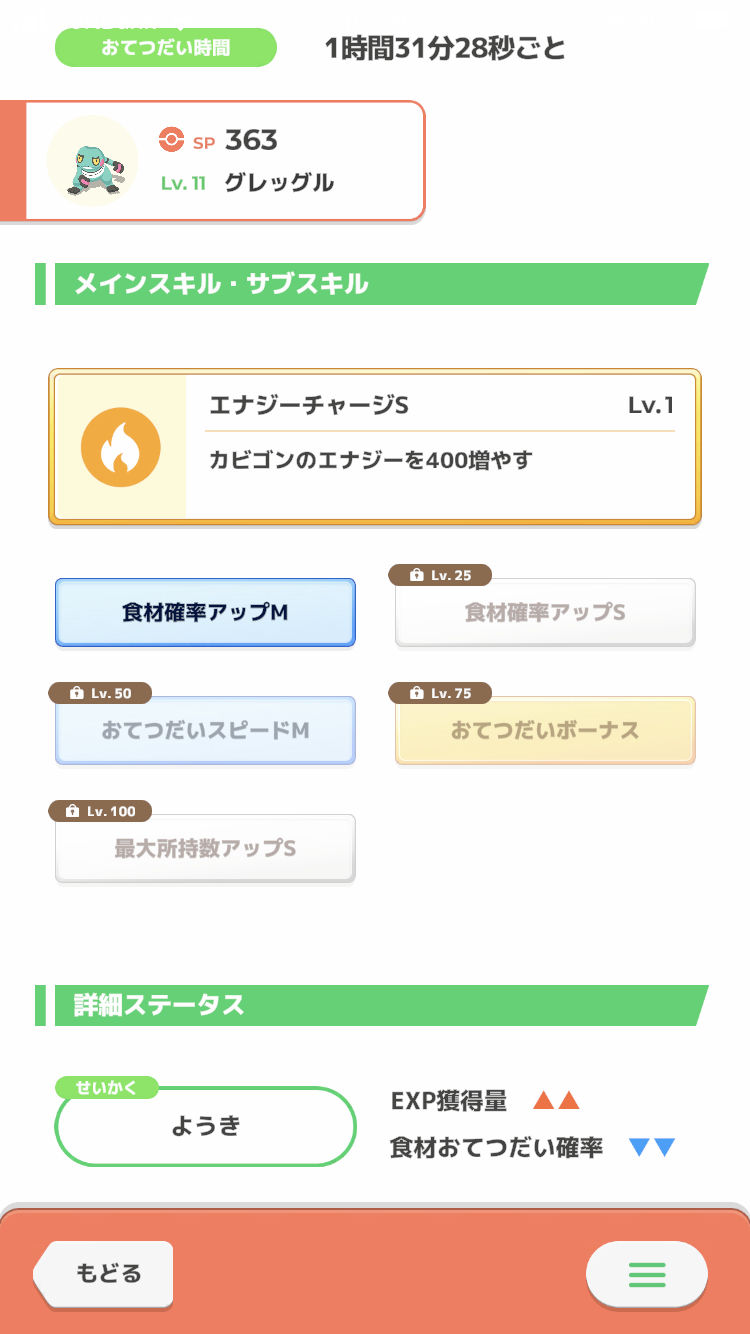Select the locked おてつだいボーナス sub skill
The height and width of the screenshot is (1334, 750).
tap(545, 731)
